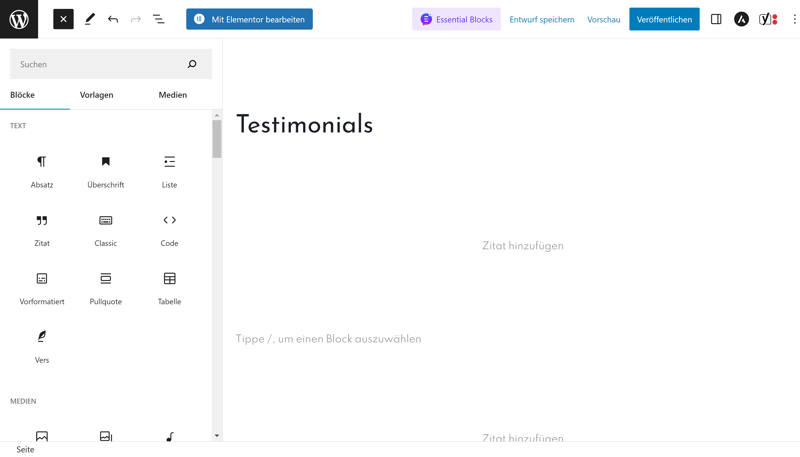
Task: Insert a Vers verse block
Action: 42,347
